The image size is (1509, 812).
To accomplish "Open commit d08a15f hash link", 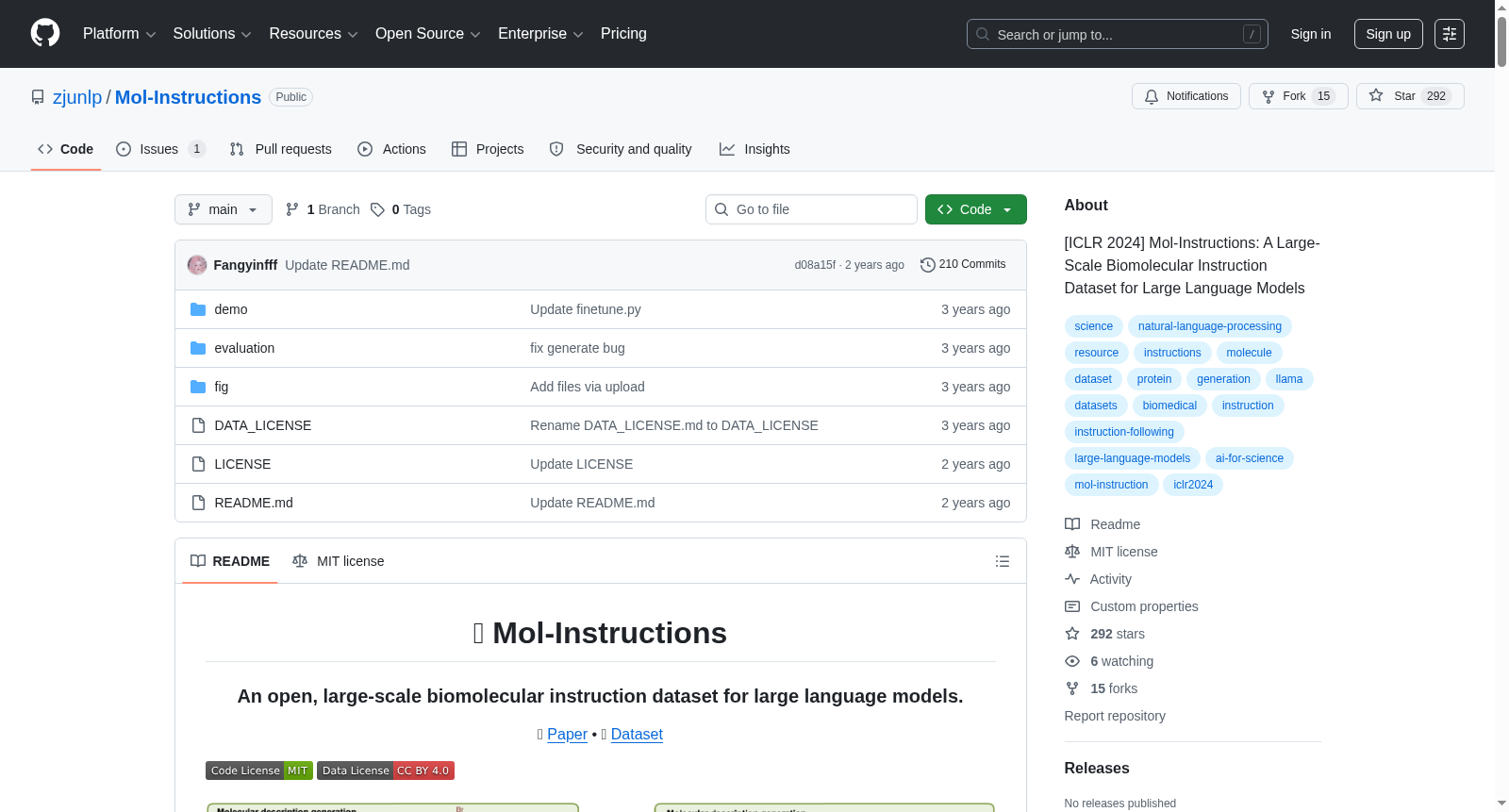I will tap(815, 265).
